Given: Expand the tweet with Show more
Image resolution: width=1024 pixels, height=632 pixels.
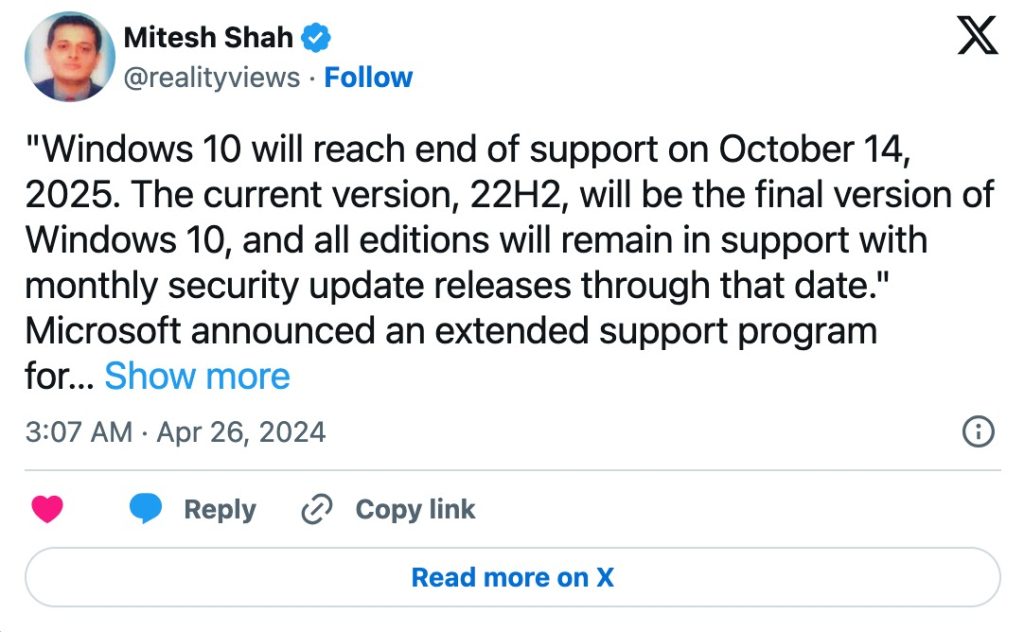Looking at the screenshot, I should click(x=197, y=376).
